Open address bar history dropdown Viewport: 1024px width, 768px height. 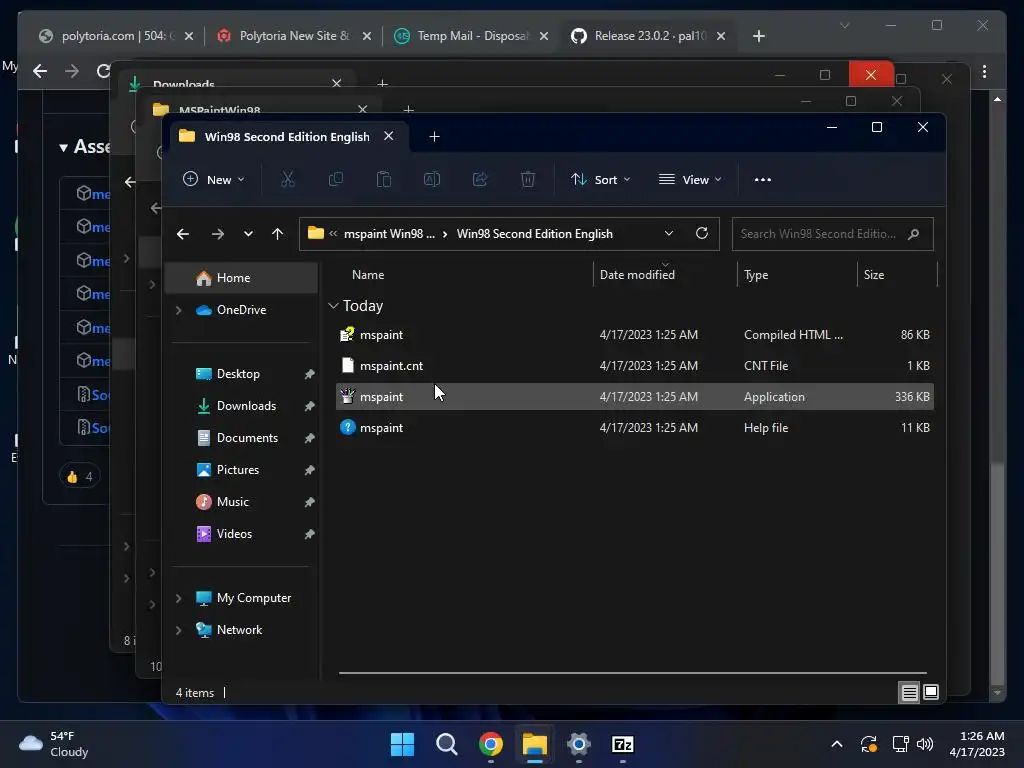click(669, 233)
